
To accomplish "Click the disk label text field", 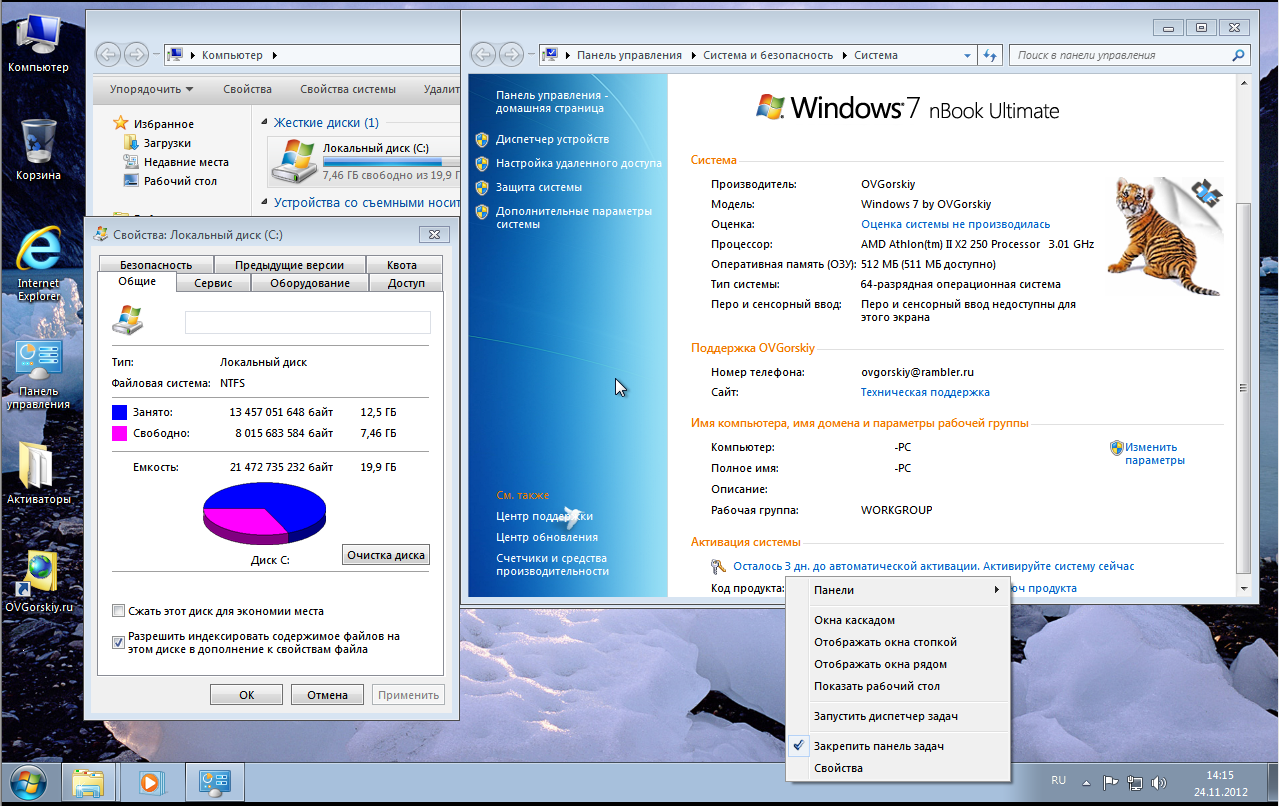I will coord(308,322).
